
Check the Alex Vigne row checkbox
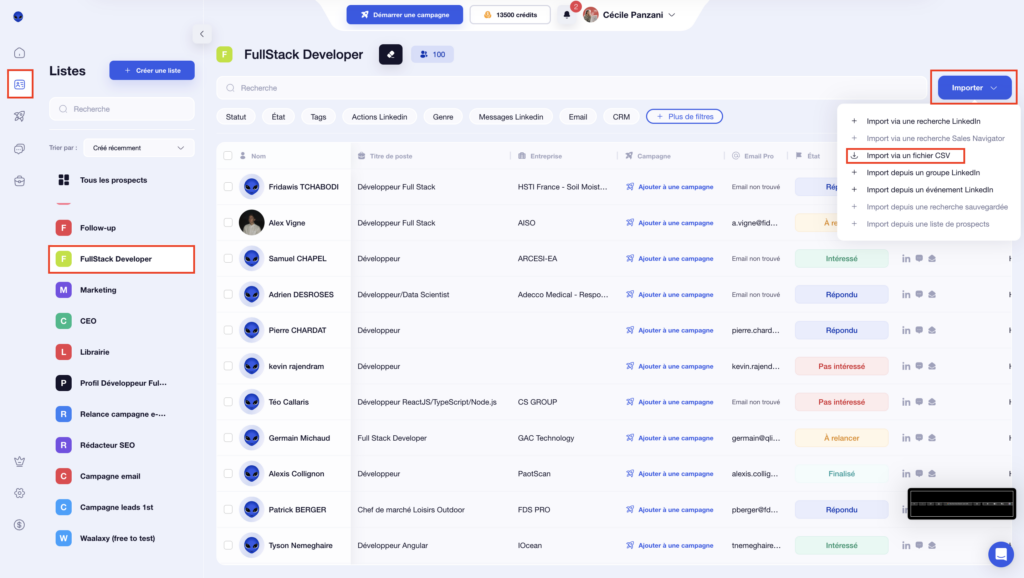pyautogui.click(x=228, y=223)
